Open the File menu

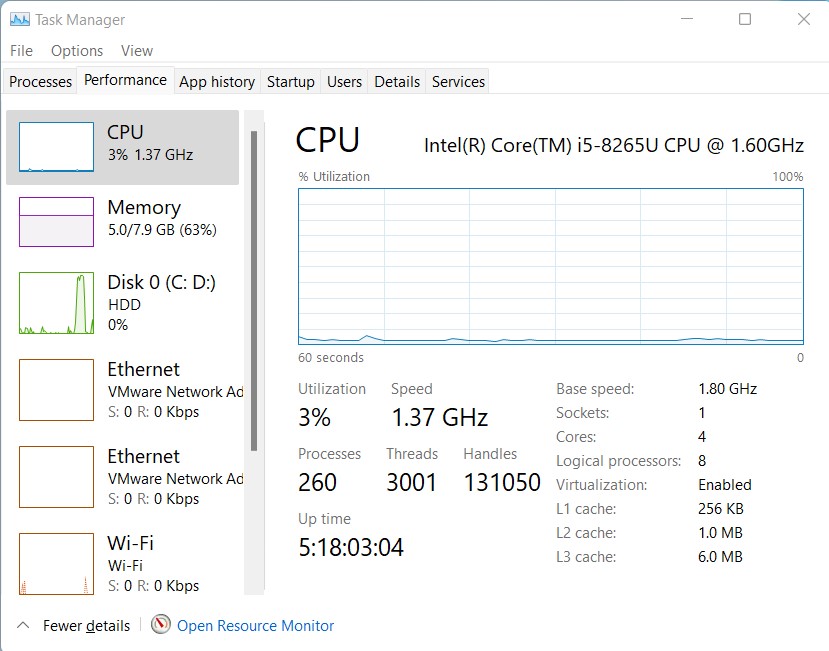click(x=20, y=50)
